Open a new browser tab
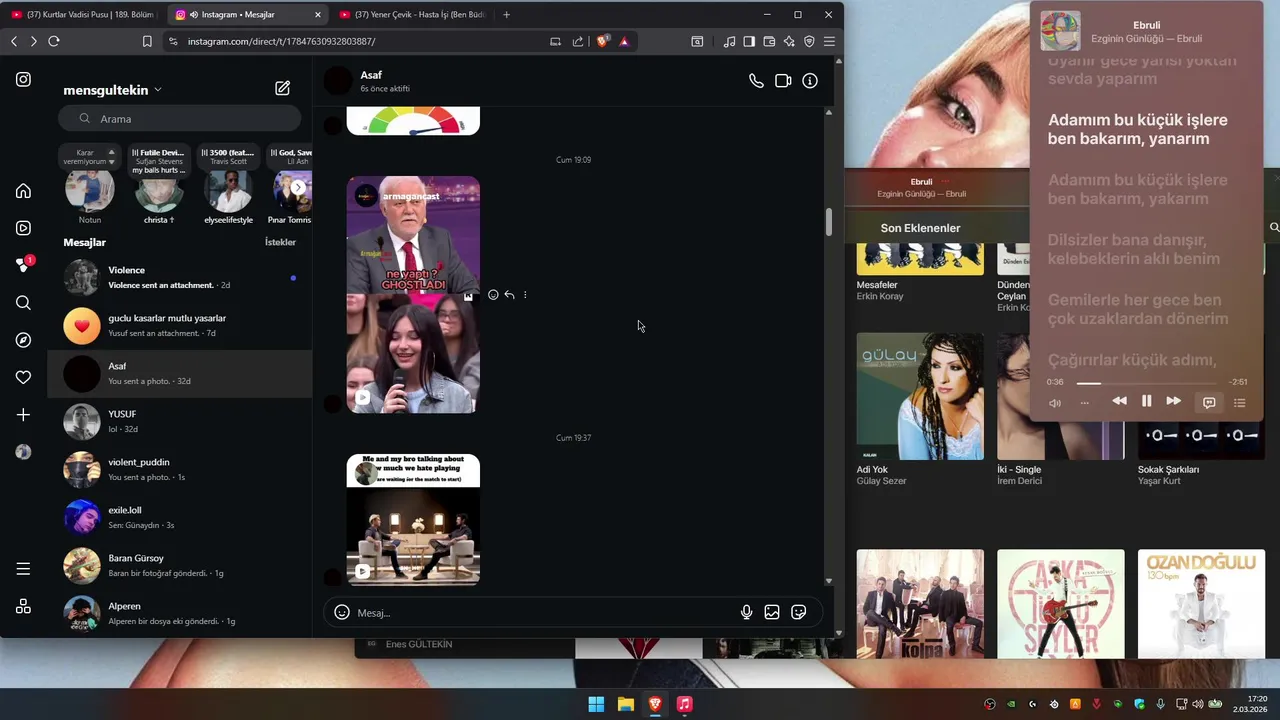The height and width of the screenshot is (720, 1280). [506, 15]
